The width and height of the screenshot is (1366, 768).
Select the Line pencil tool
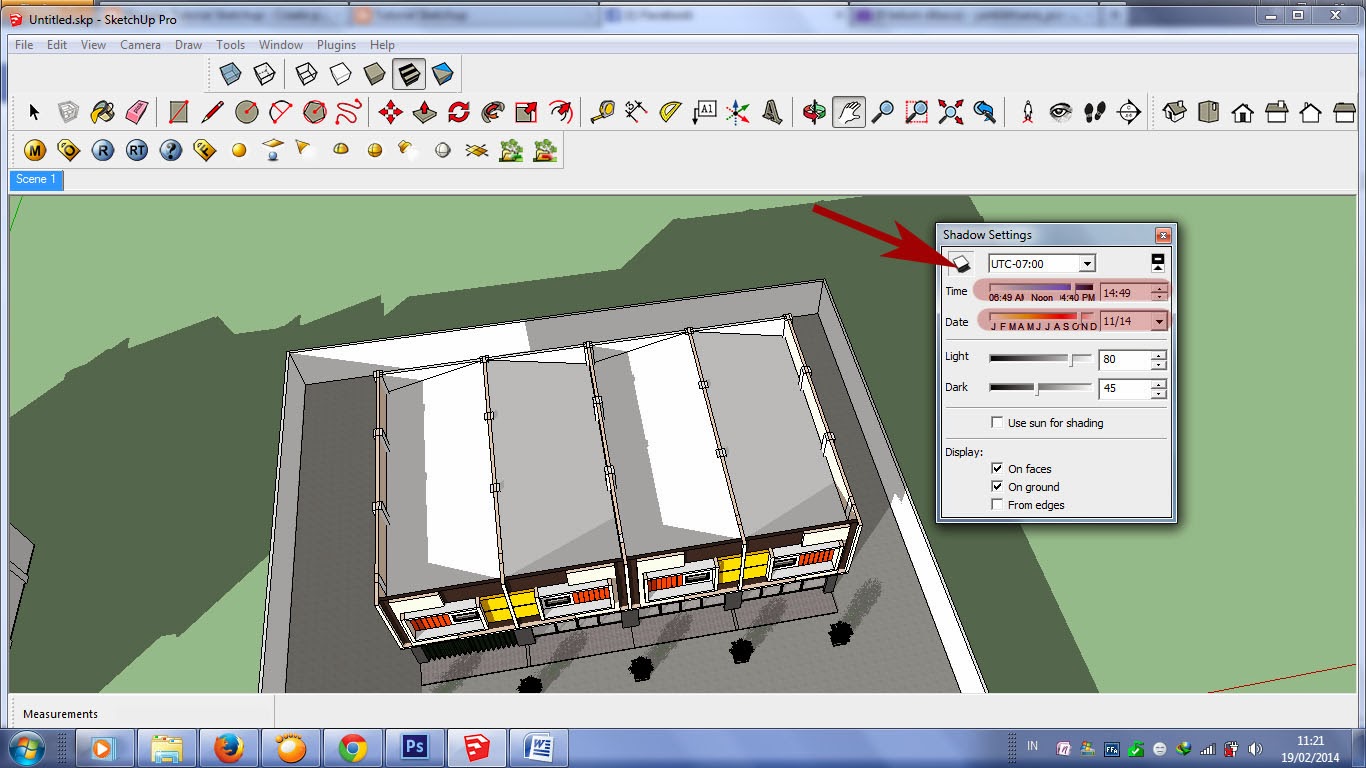pyautogui.click(x=212, y=112)
